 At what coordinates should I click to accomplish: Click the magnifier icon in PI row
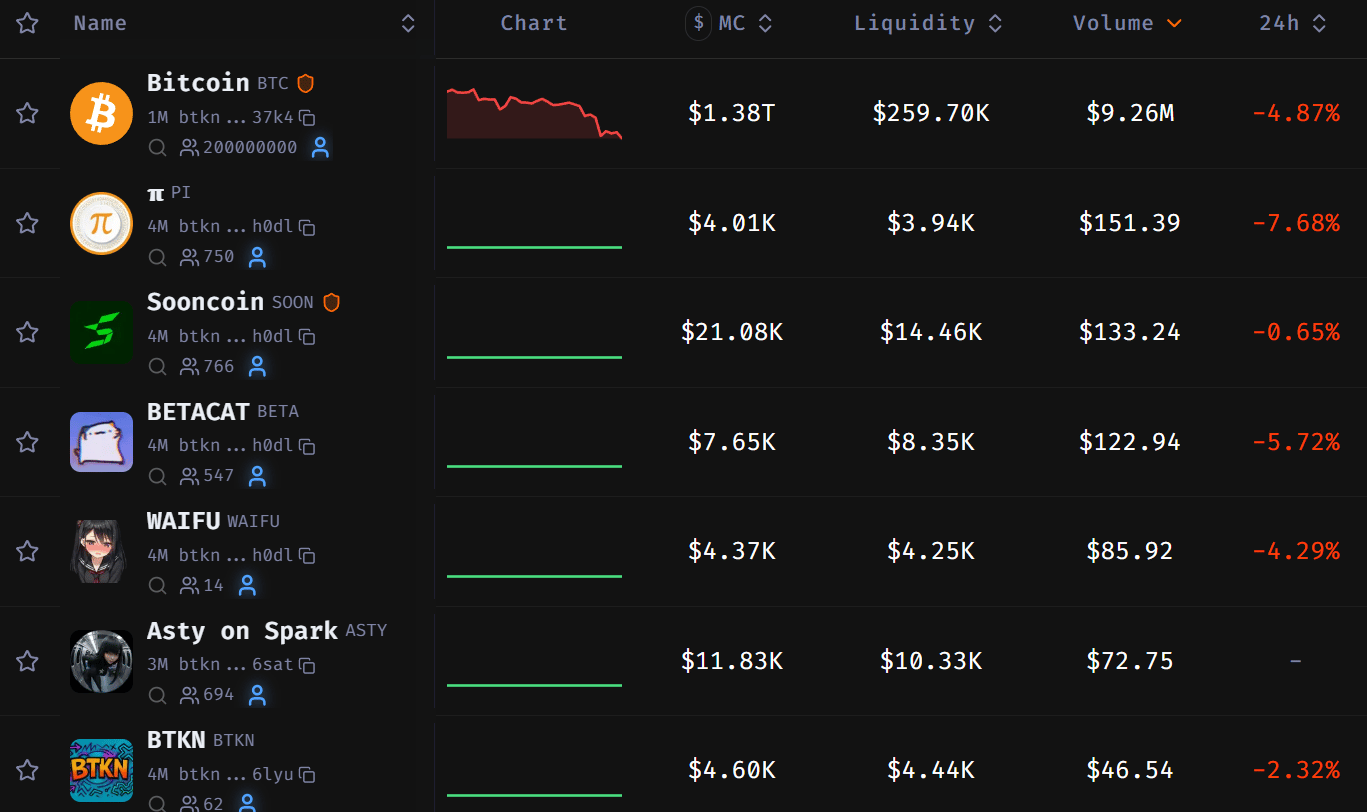click(157, 257)
